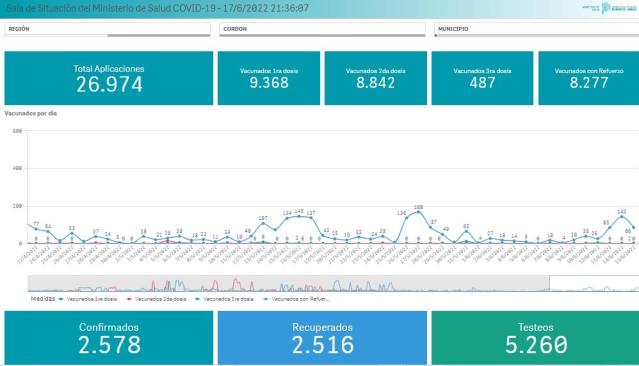639x366 pixels.
Task: Select the Total Aplicaciones 26.974 tile
Action: pos(108,78)
